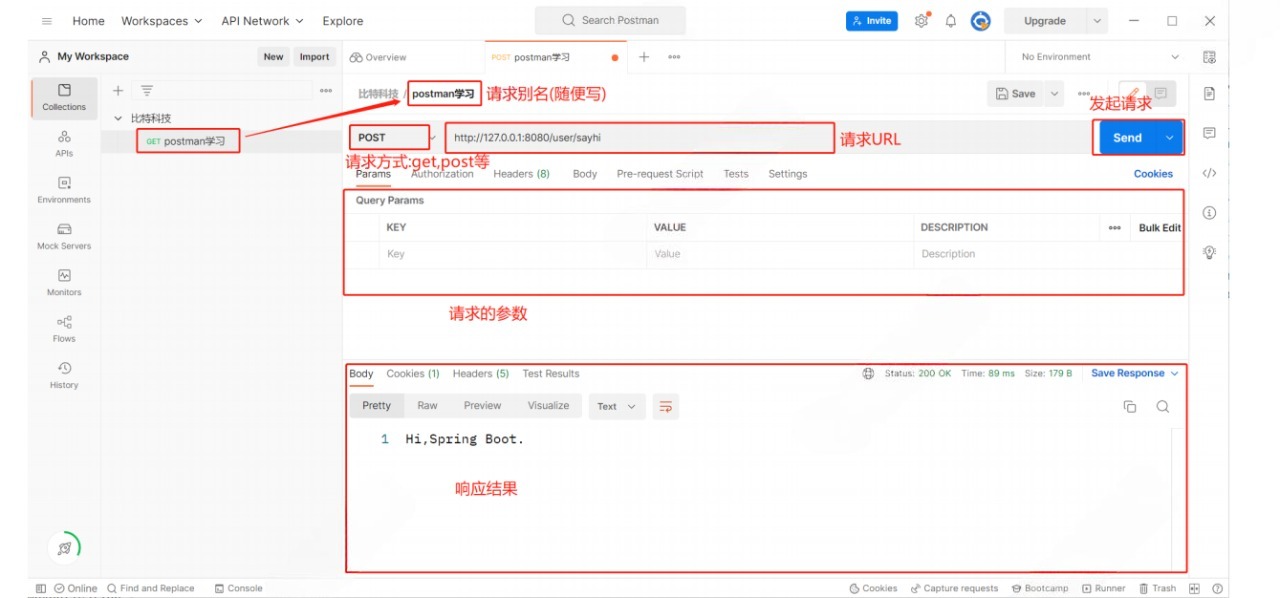Open the Environments sidebar panel

(x=64, y=190)
